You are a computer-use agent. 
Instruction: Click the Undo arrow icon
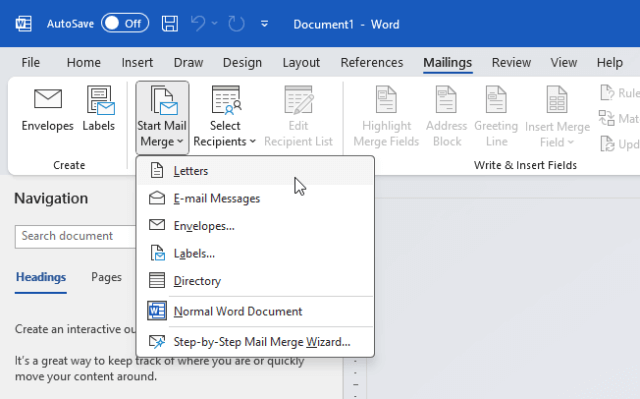[x=198, y=24]
